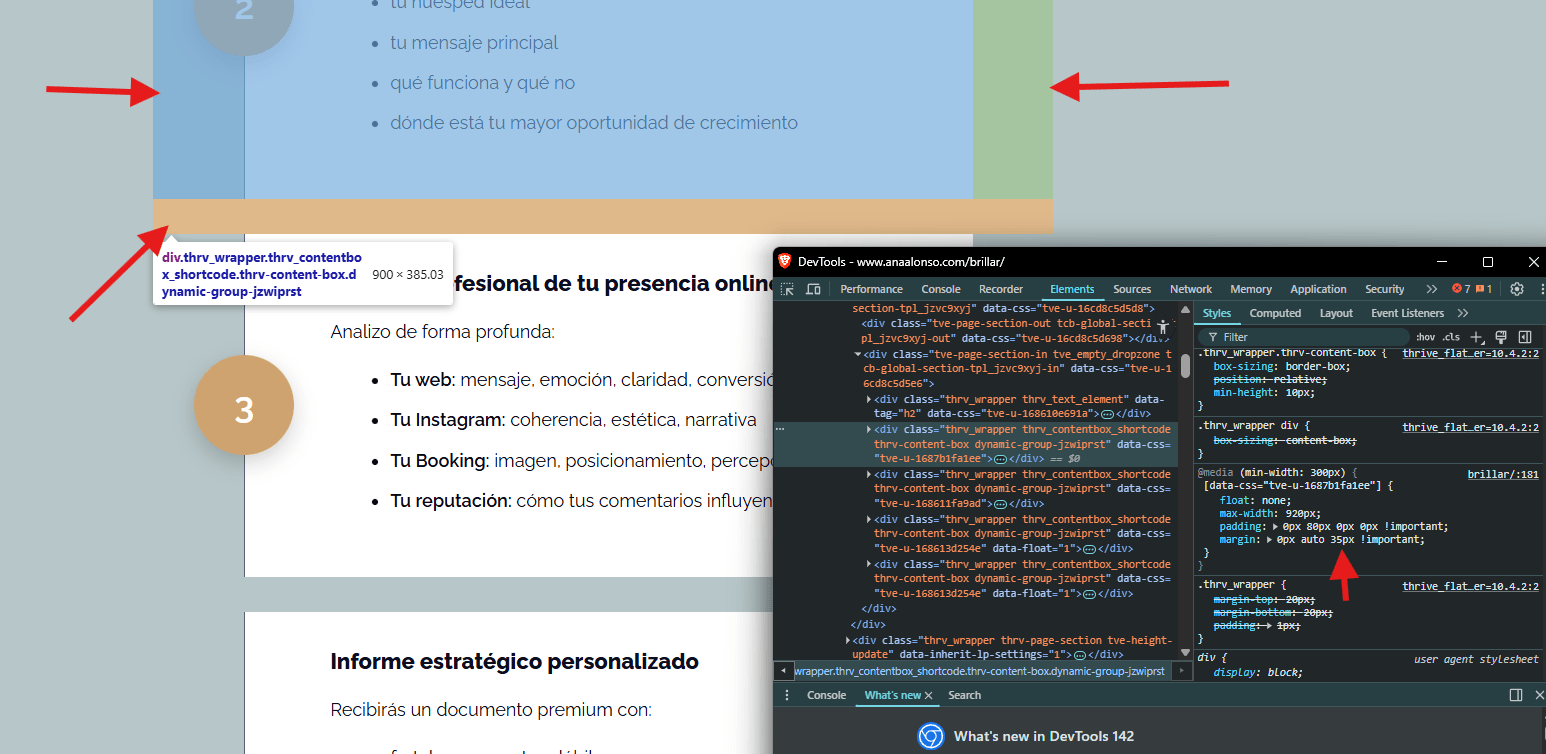Click the red error count badge
The height and width of the screenshot is (754, 1546).
coord(1461,289)
